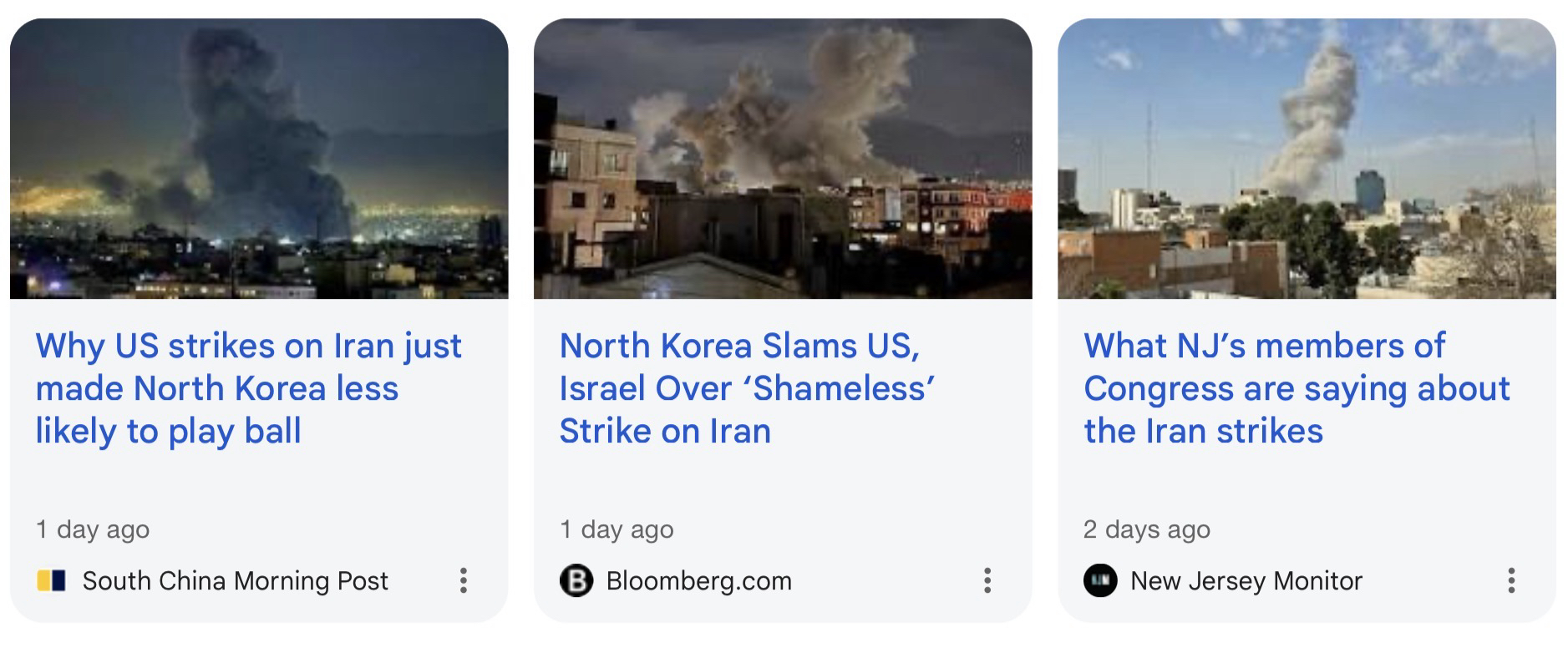The width and height of the screenshot is (1568, 653).
Task: Click the '2 days ago' timestamp
Action: tap(1146, 529)
